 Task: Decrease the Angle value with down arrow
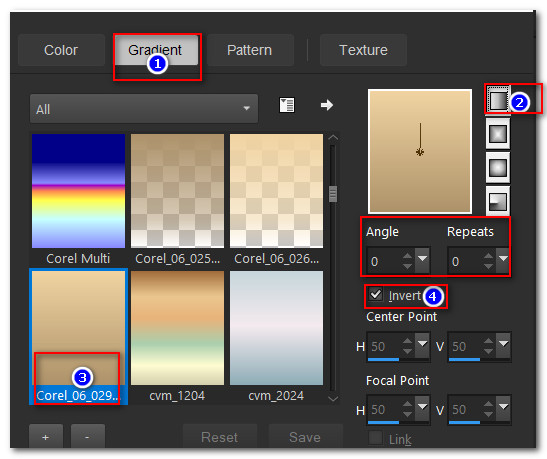(x=407, y=266)
